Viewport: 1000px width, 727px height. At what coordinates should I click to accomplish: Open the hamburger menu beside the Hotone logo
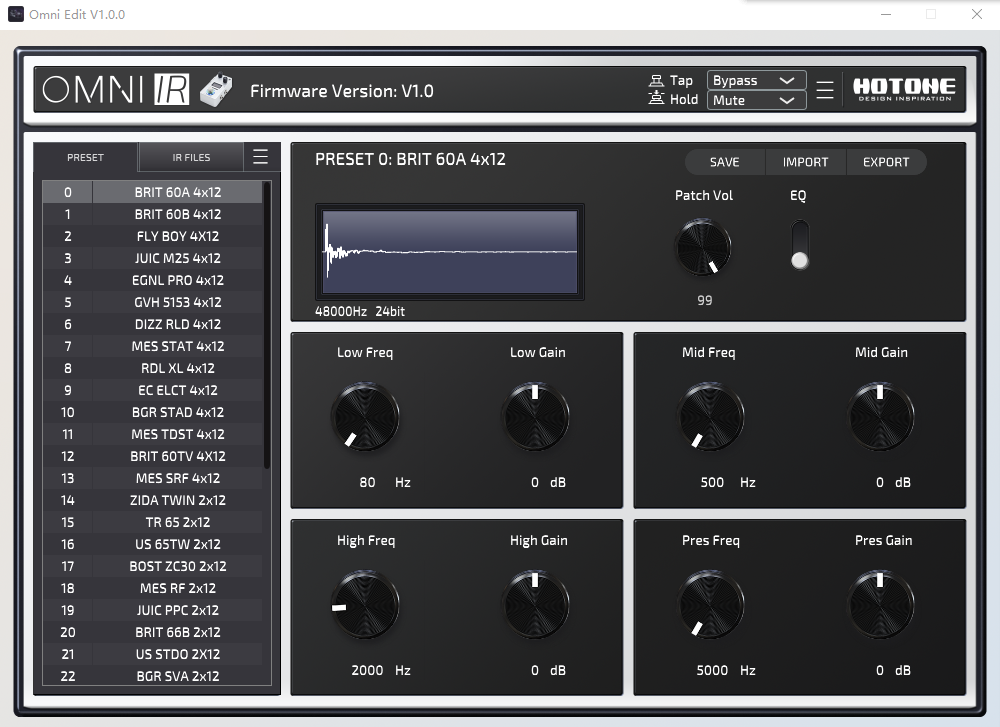tap(825, 90)
